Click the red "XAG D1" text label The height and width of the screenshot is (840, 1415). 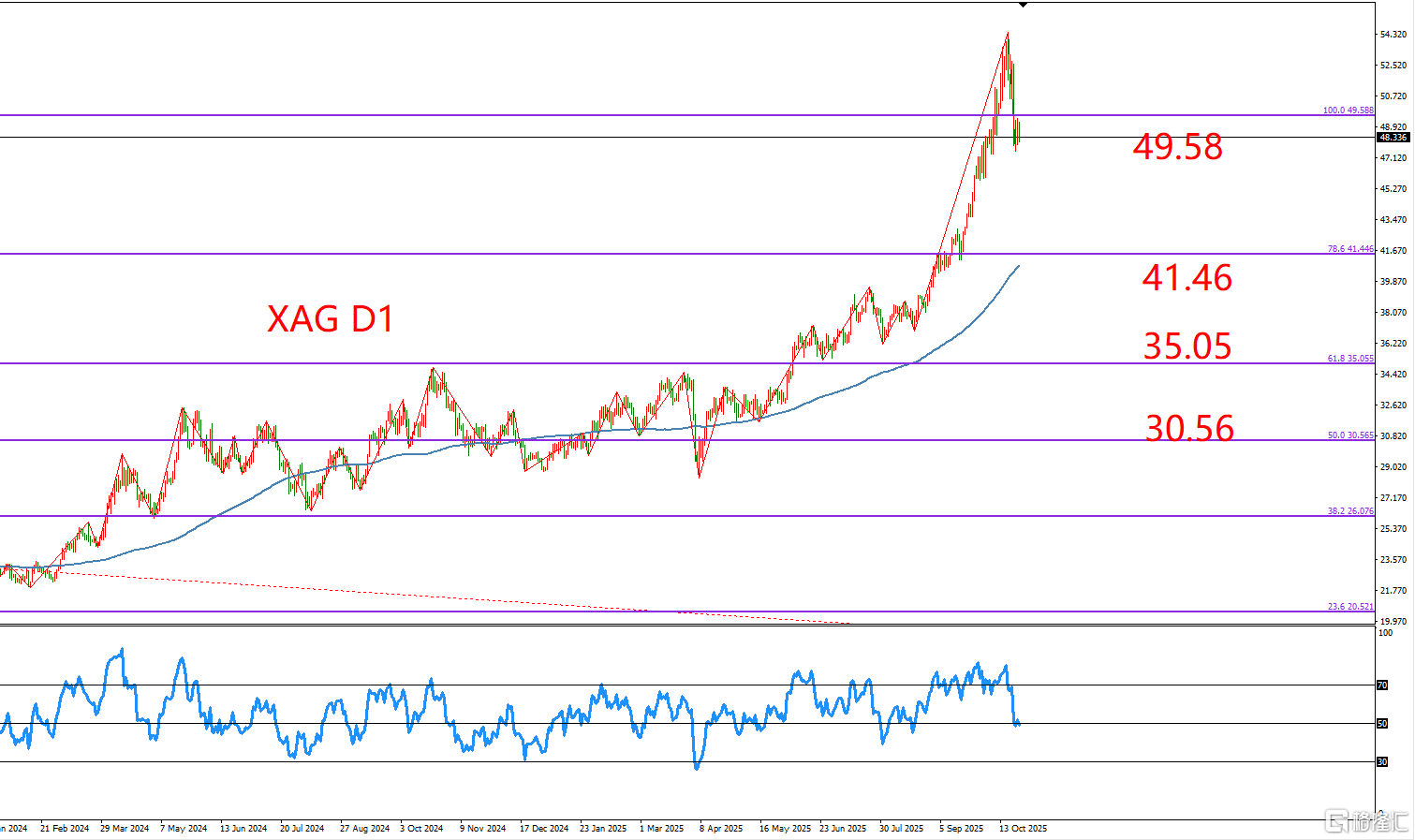tap(331, 319)
